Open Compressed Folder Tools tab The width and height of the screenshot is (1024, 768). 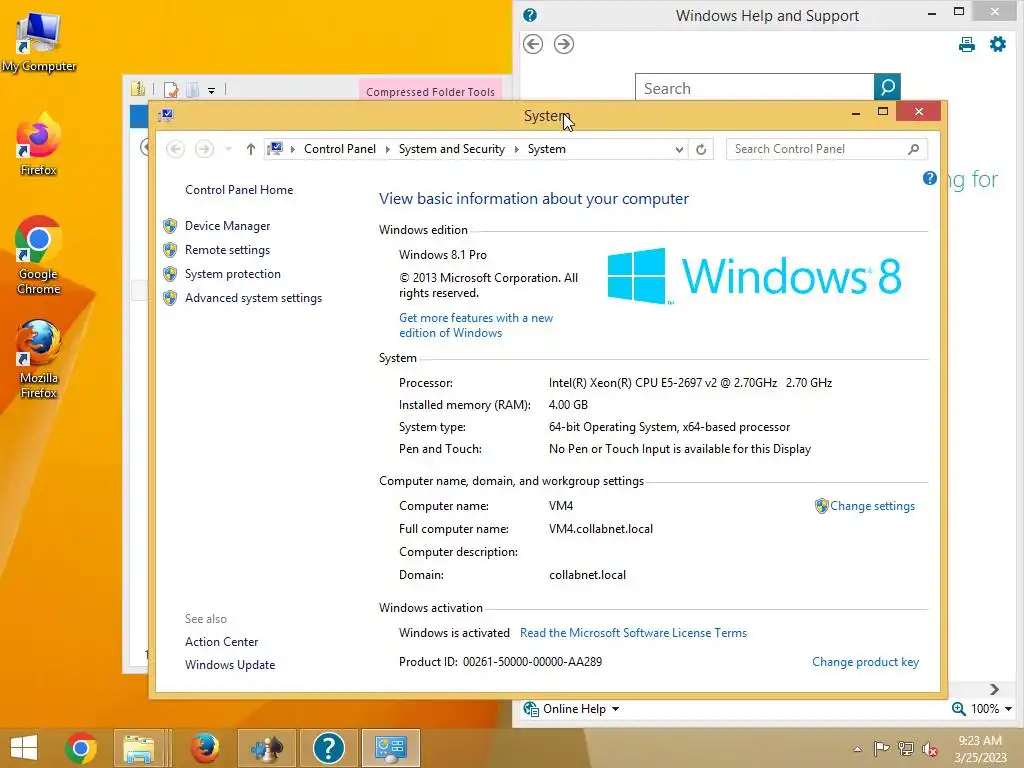coord(430,91)
